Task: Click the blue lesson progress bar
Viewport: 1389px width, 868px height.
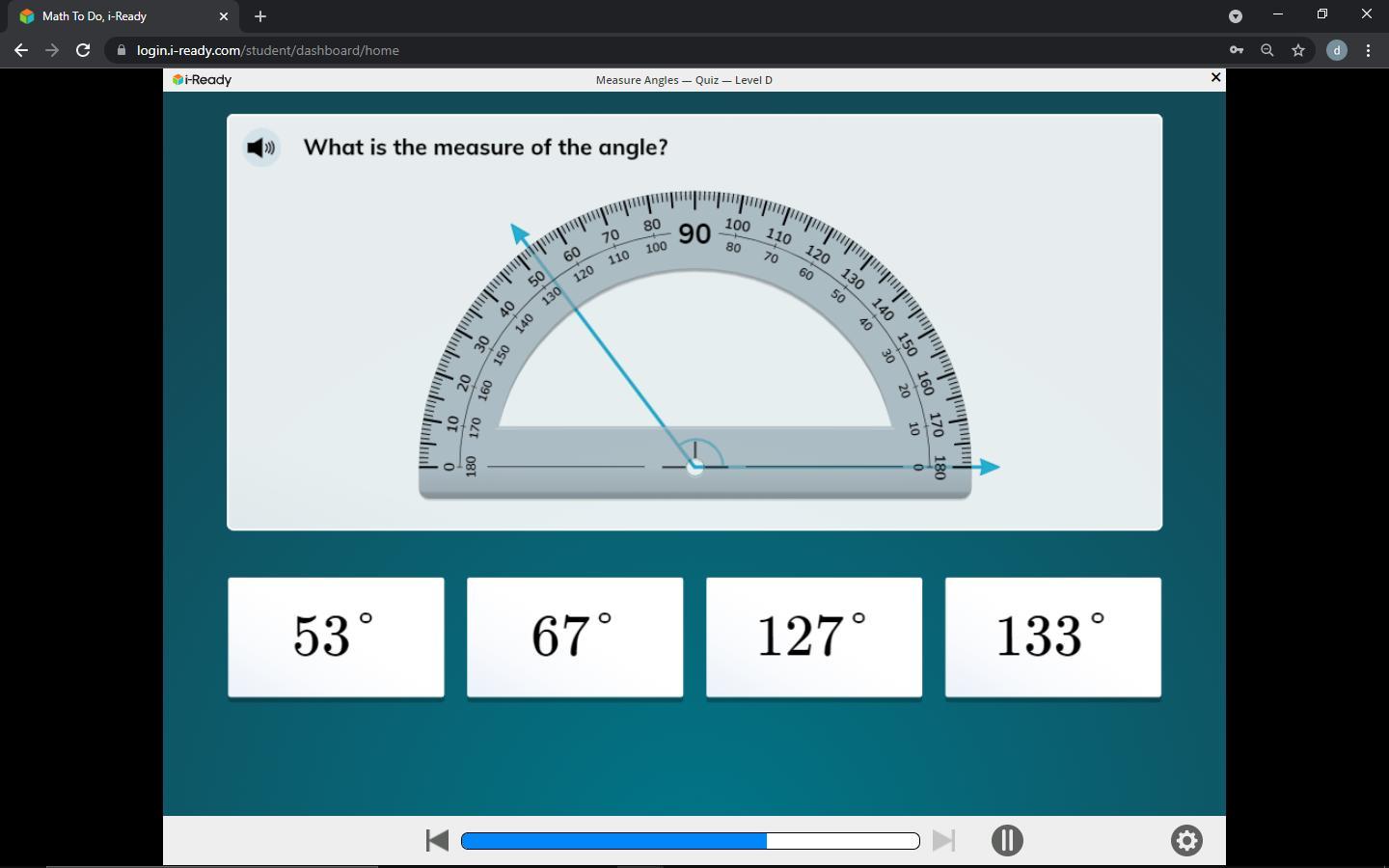Action: (691, 841)
